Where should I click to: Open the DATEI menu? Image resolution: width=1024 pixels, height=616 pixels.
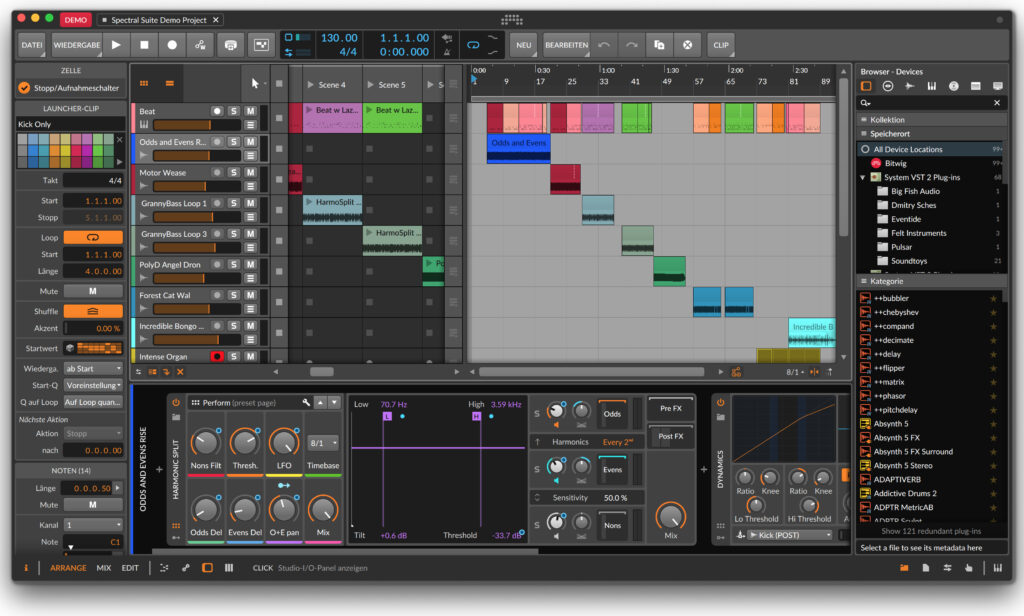pyautogui.click(x=31, y=45)
